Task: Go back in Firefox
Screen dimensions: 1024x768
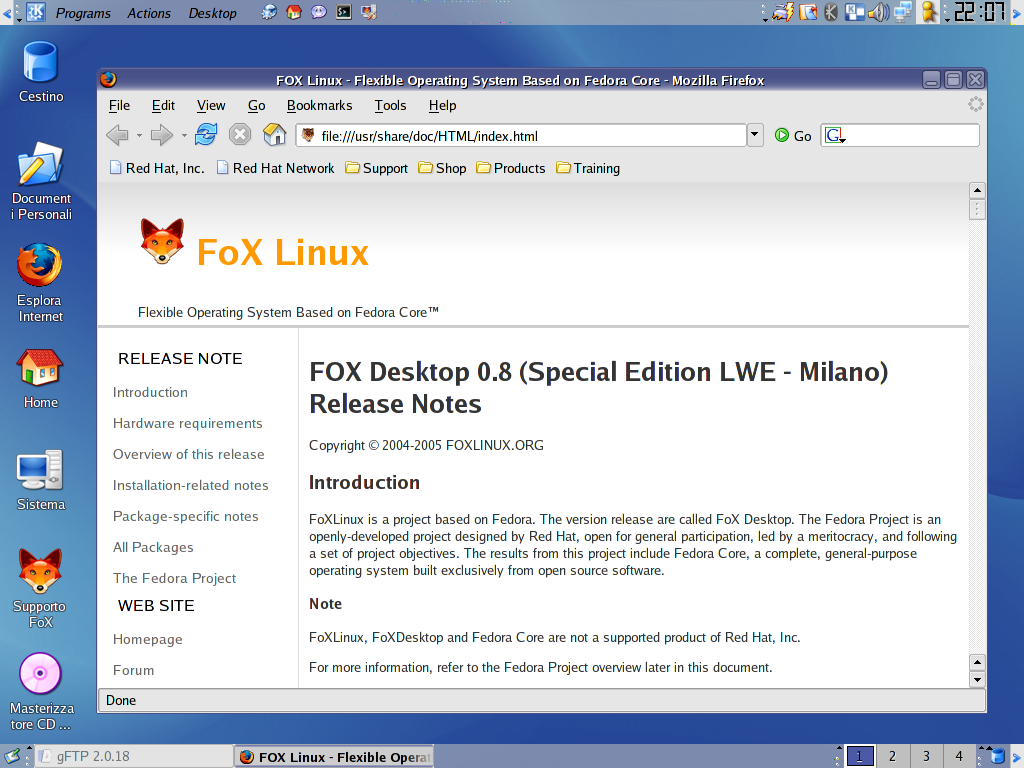Action: tap(118, 135)
